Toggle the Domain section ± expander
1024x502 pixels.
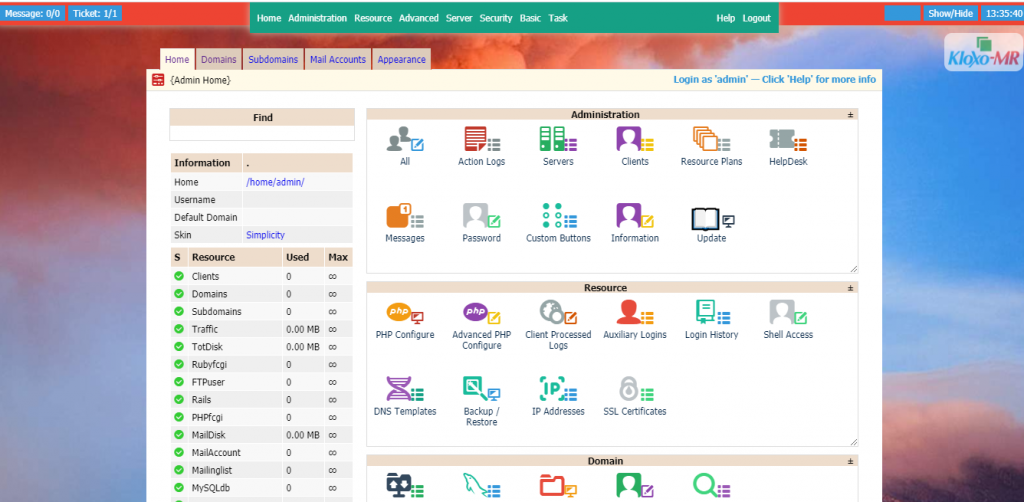click(x=851, y=461)
